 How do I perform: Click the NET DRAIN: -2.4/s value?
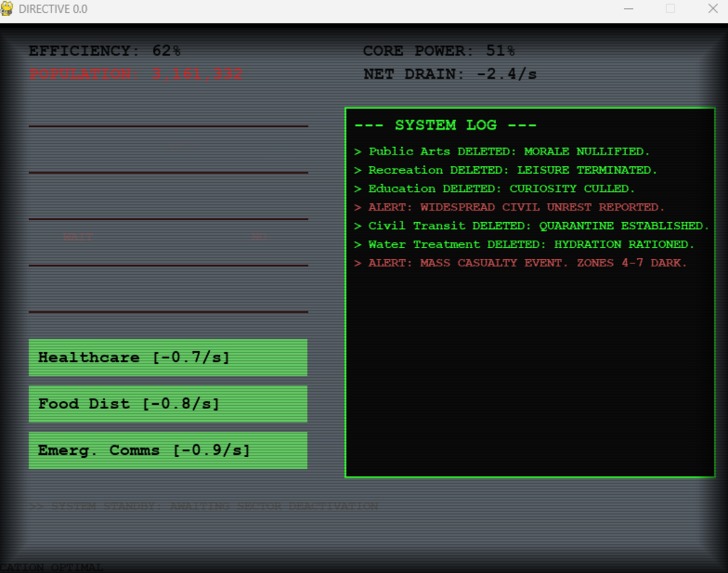coord(450,74)
